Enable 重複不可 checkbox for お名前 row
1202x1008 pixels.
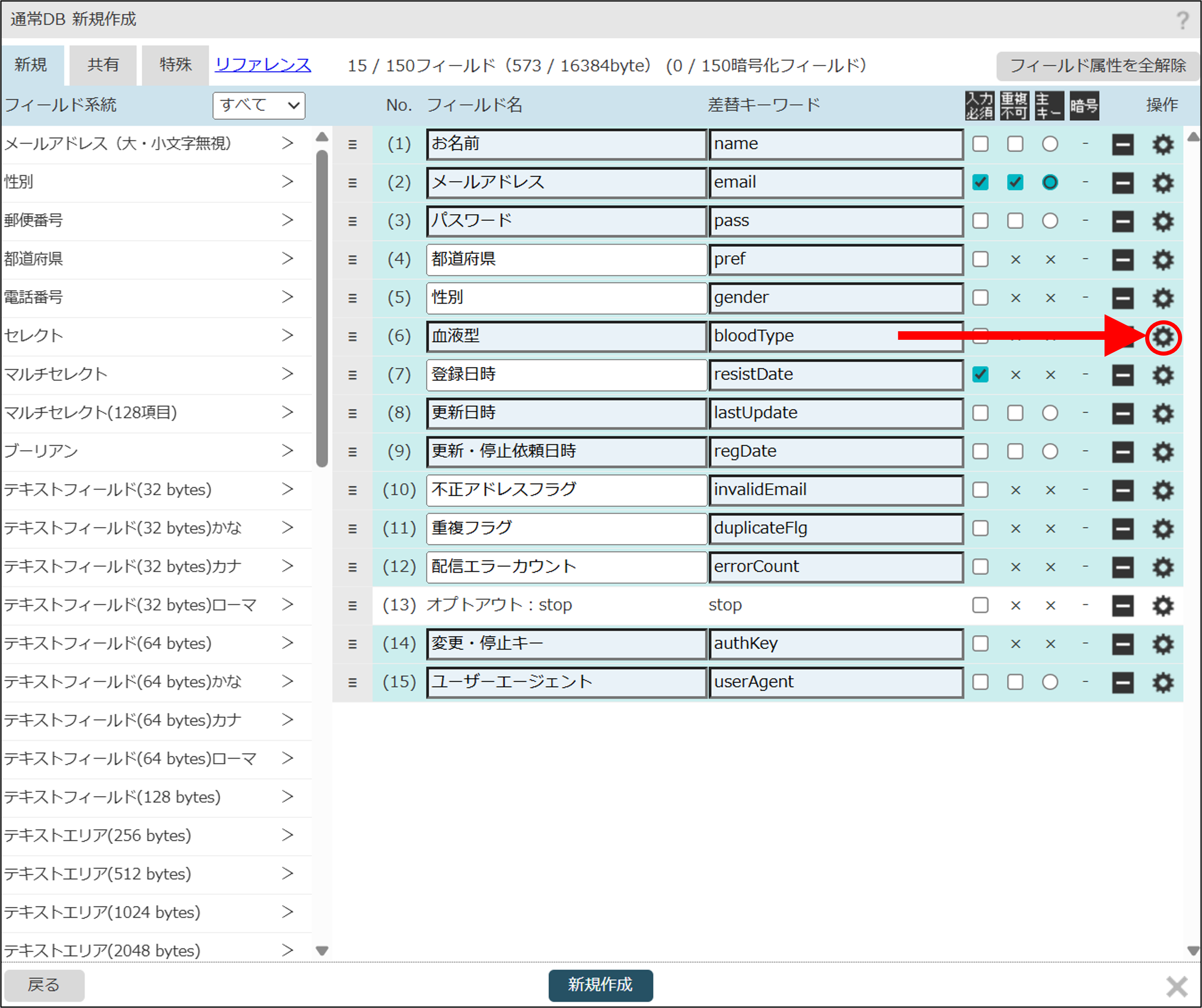click(1015, 144)
